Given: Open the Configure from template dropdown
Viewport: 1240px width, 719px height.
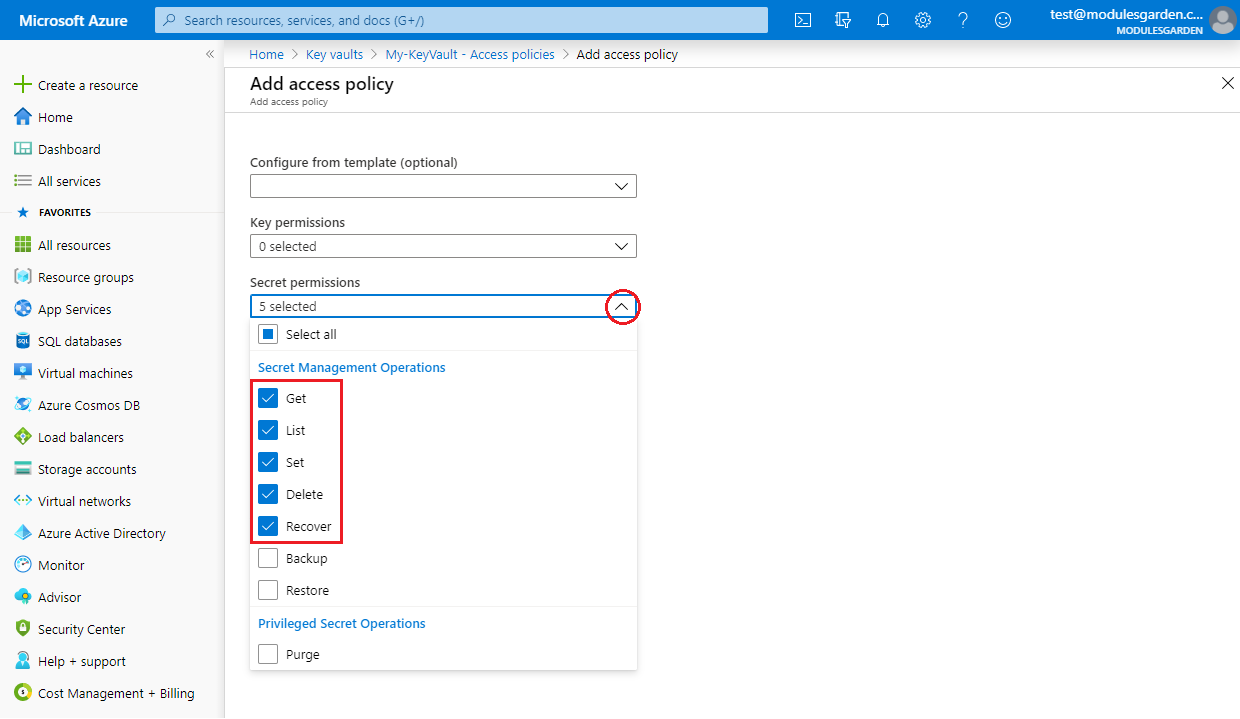Looking at the screenshot, I should pyautogui.click(x=443, y=186).
